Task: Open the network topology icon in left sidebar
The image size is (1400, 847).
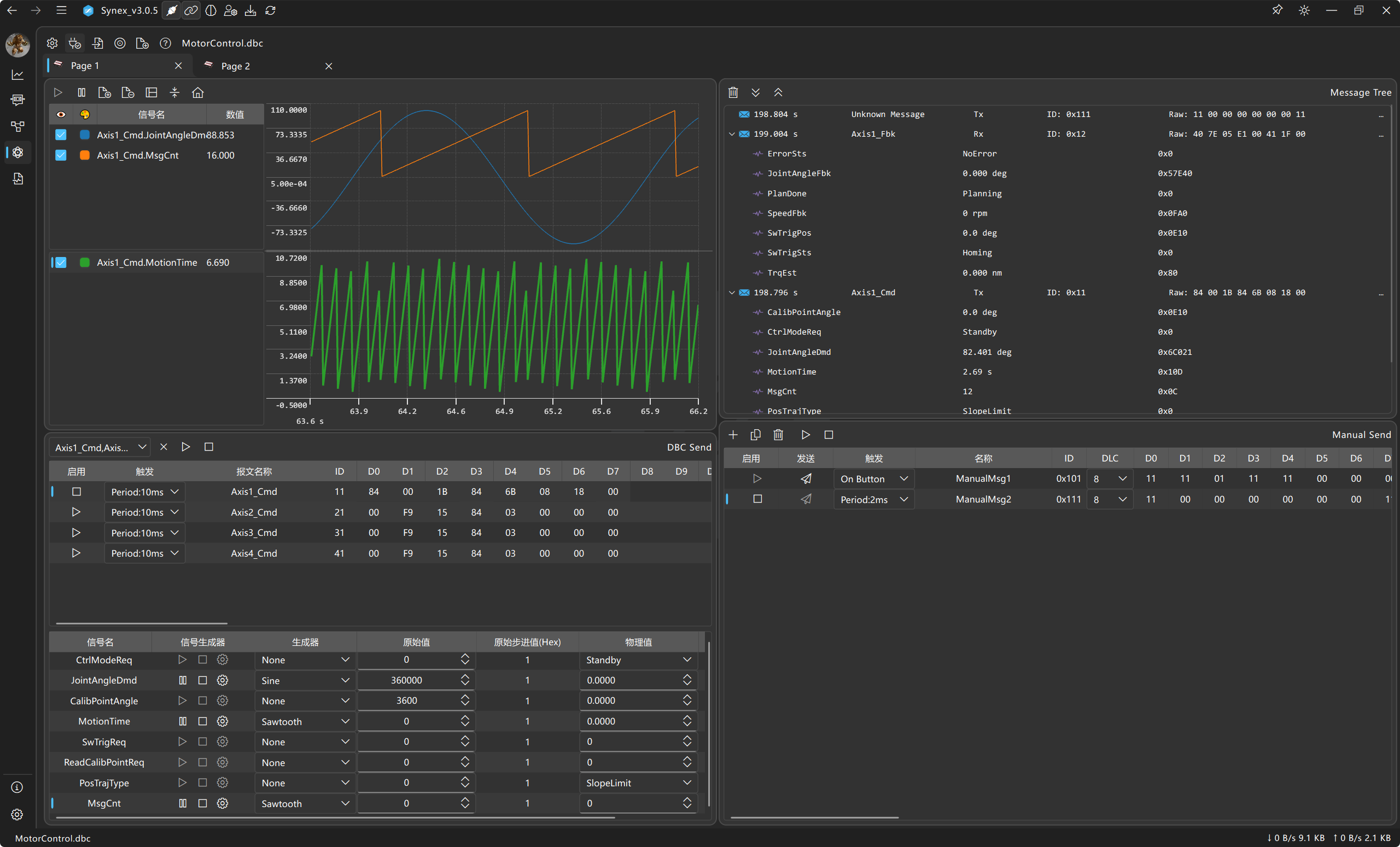Action: tap(17, 126)
